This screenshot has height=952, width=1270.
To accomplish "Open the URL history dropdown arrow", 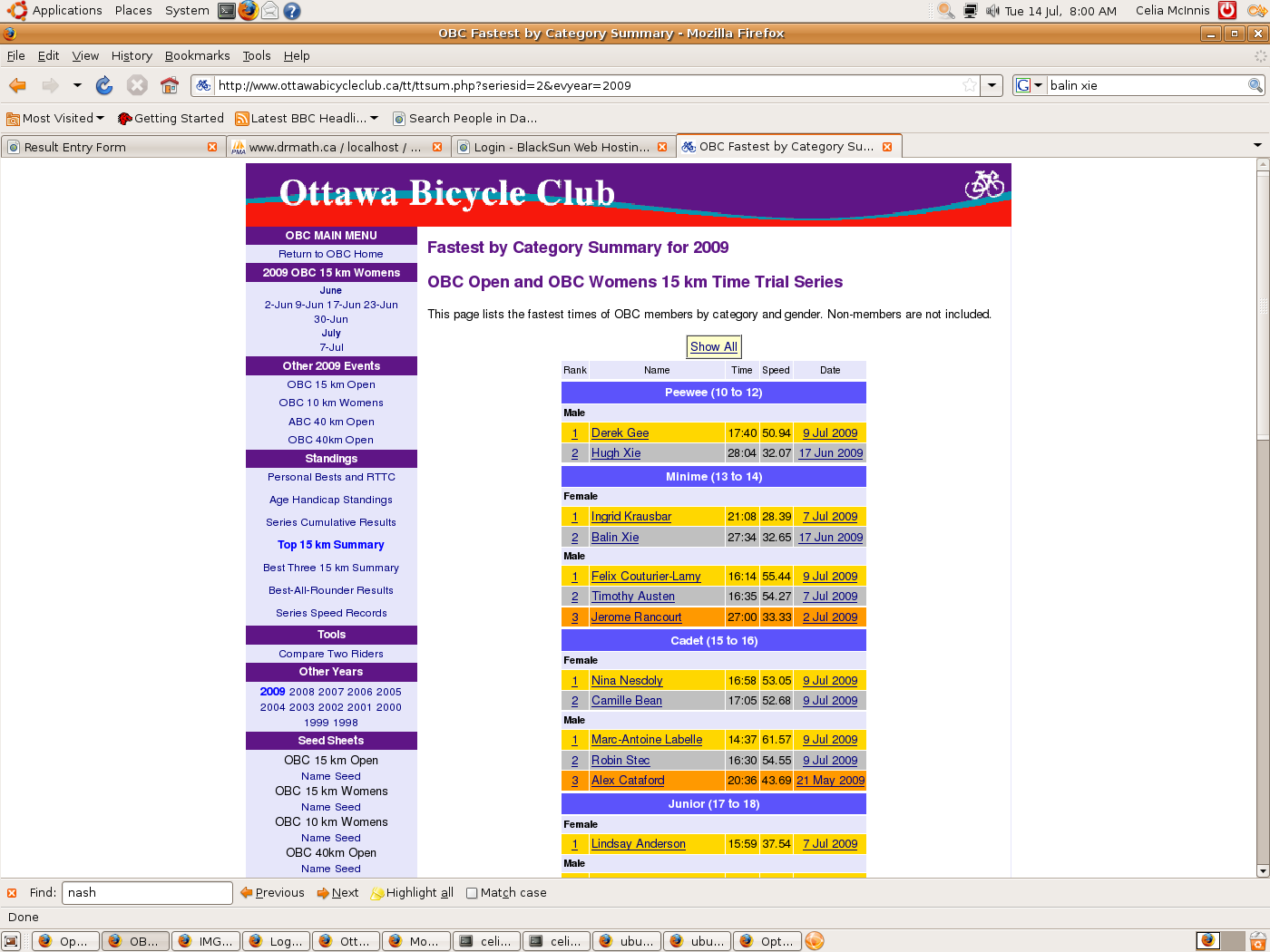I will click(x=992, y=85).
